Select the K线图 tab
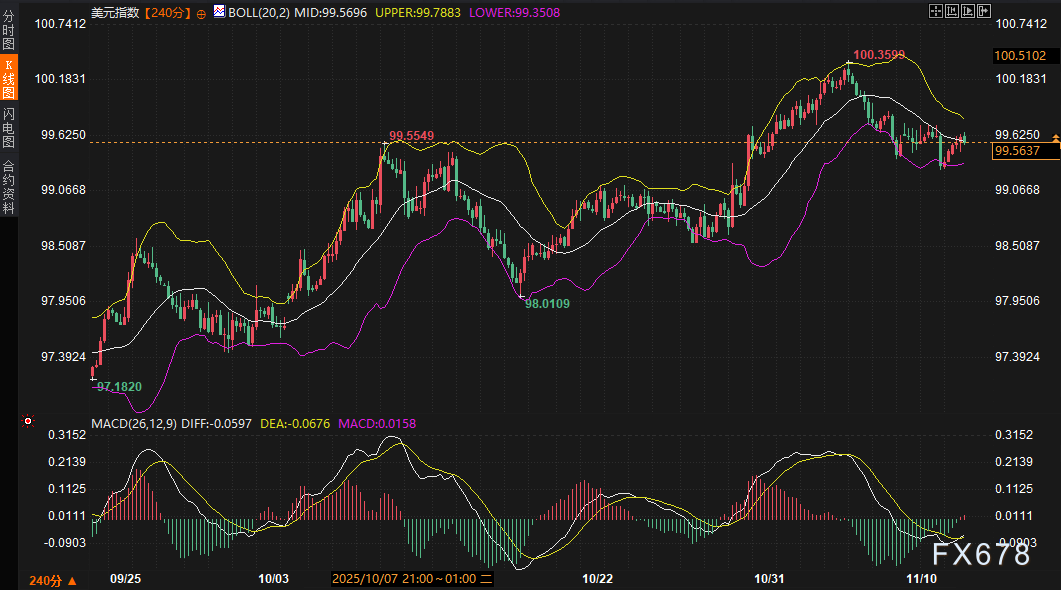Image resolution: width=1061 pixels, height=590 pixels. 9,78
